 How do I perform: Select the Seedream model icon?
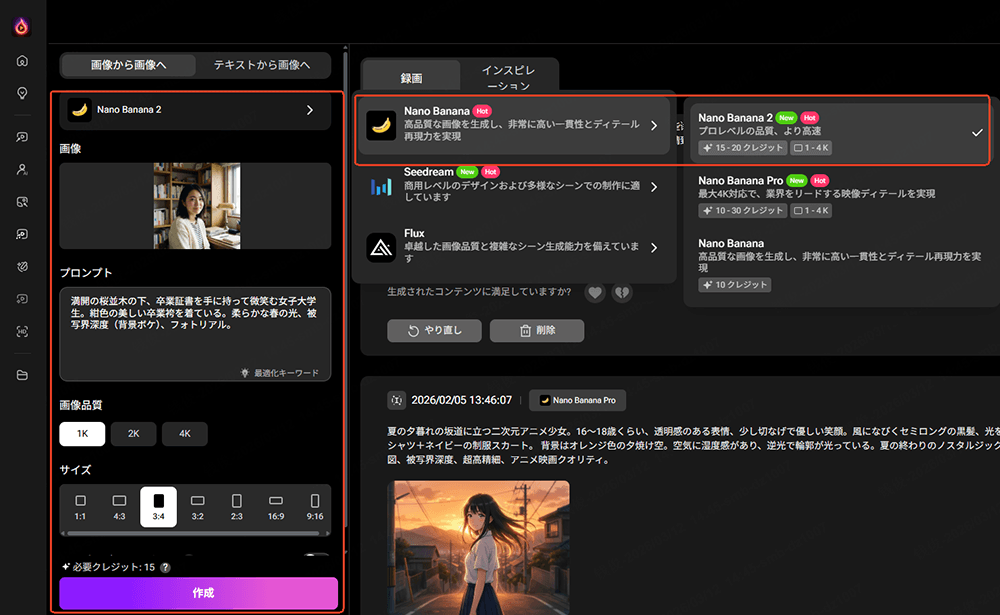click(x=381, y=187)
